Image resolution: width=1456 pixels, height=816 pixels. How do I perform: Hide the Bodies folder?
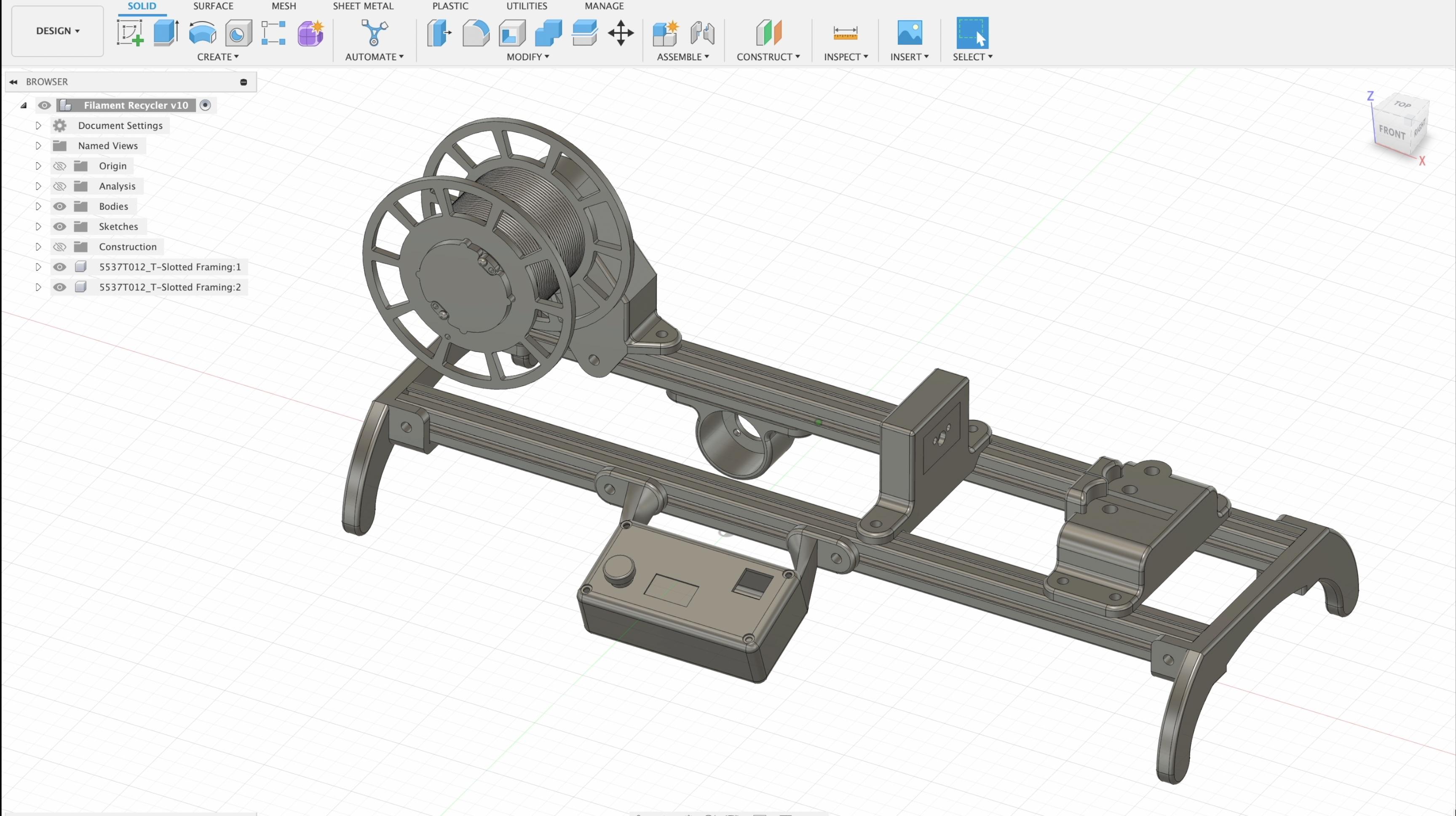coord(59,206)
